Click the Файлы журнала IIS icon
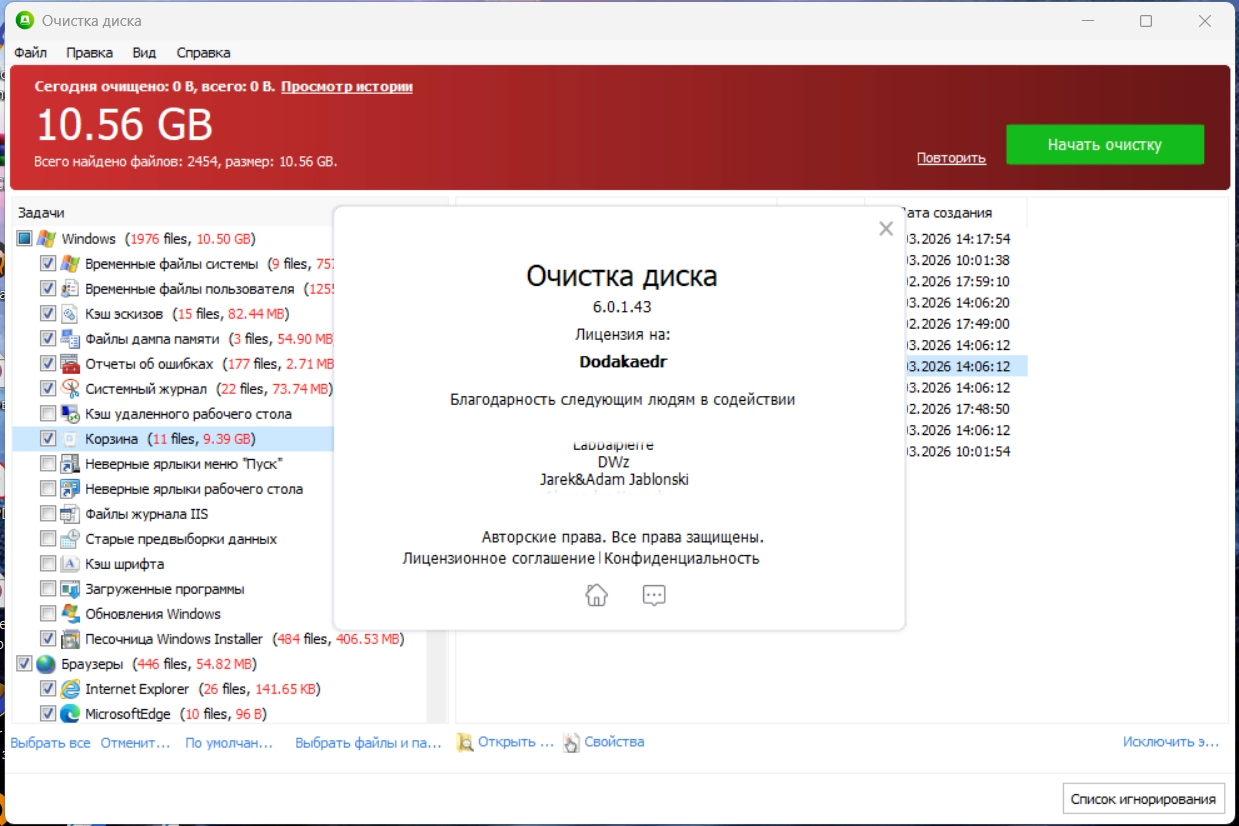This screenshot has width=1239, height=826. [x=70, y=514]
